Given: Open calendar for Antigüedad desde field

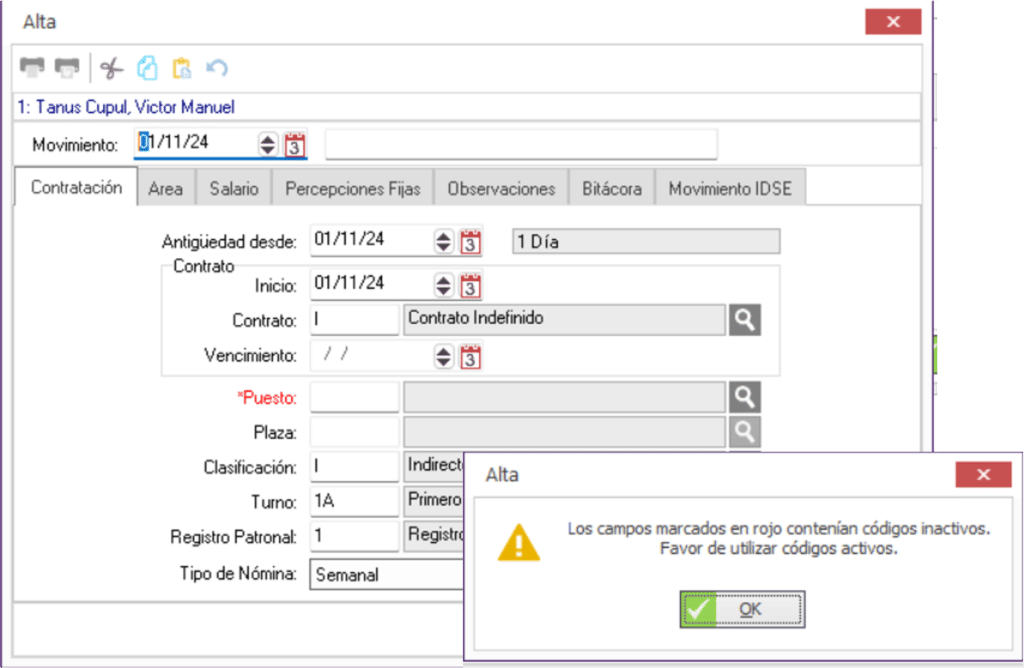Looking at the screenshot, I should tap(470, 241).
